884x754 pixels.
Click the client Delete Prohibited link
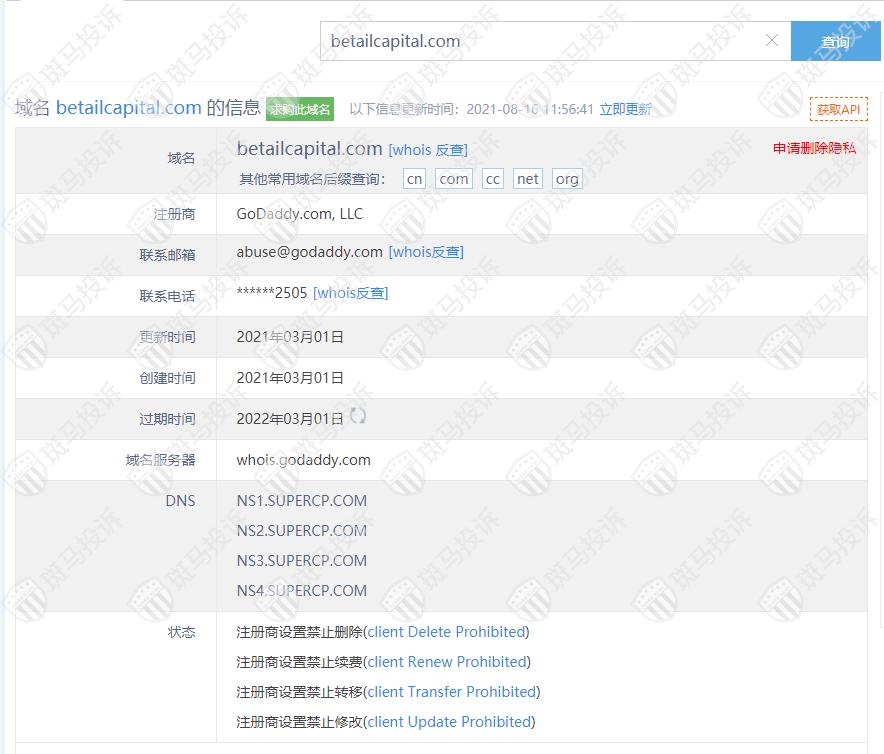point(446,632)
